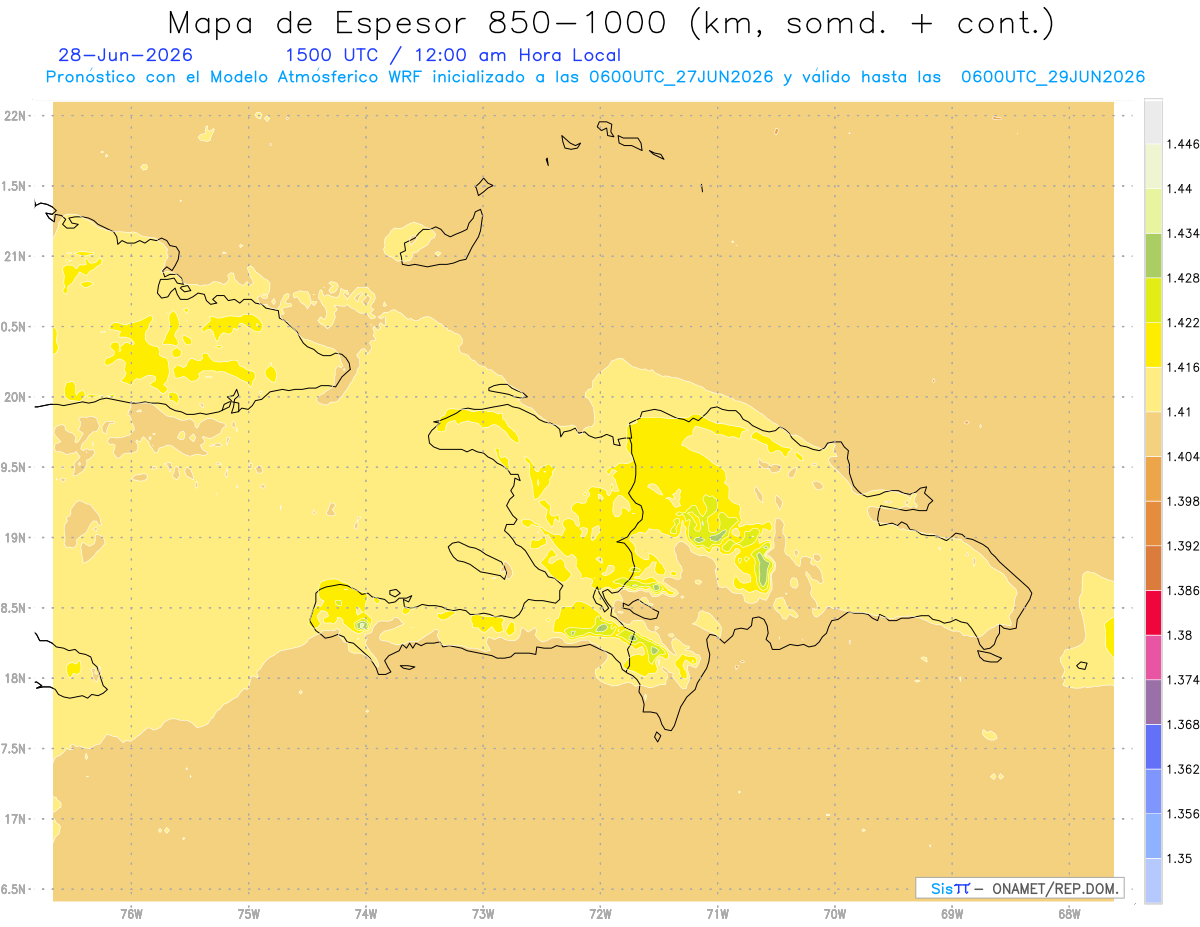Pick the light blue swatch between 1.35 and 1.356
Image resolution: width=1200 pixels, height=927 pixels.
click(x=1153, y=835)
